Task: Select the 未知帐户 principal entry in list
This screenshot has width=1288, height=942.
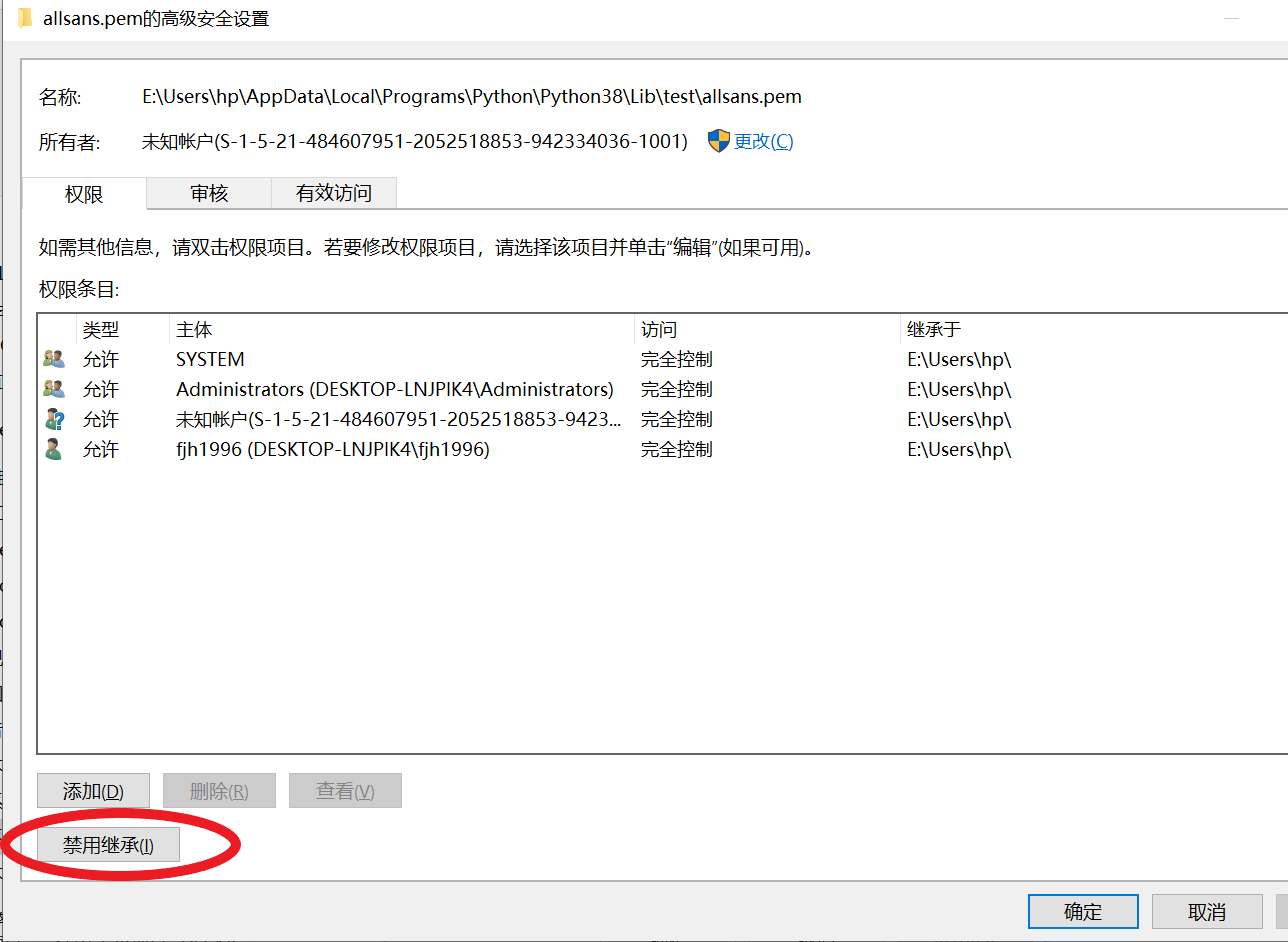Action: point(399,419)
